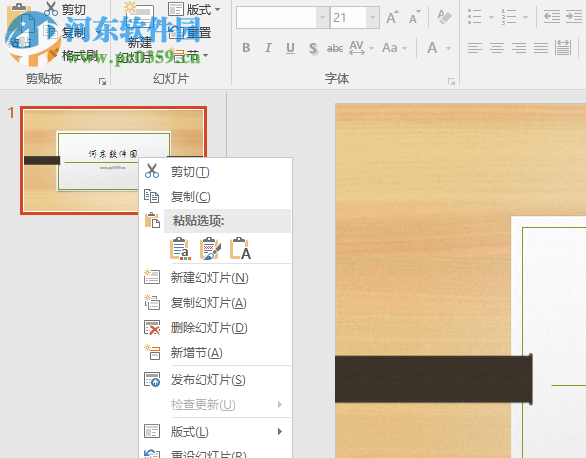Toggle Italic formatting
The height and width of the screenshot is (458, 586).
[268, 48]
